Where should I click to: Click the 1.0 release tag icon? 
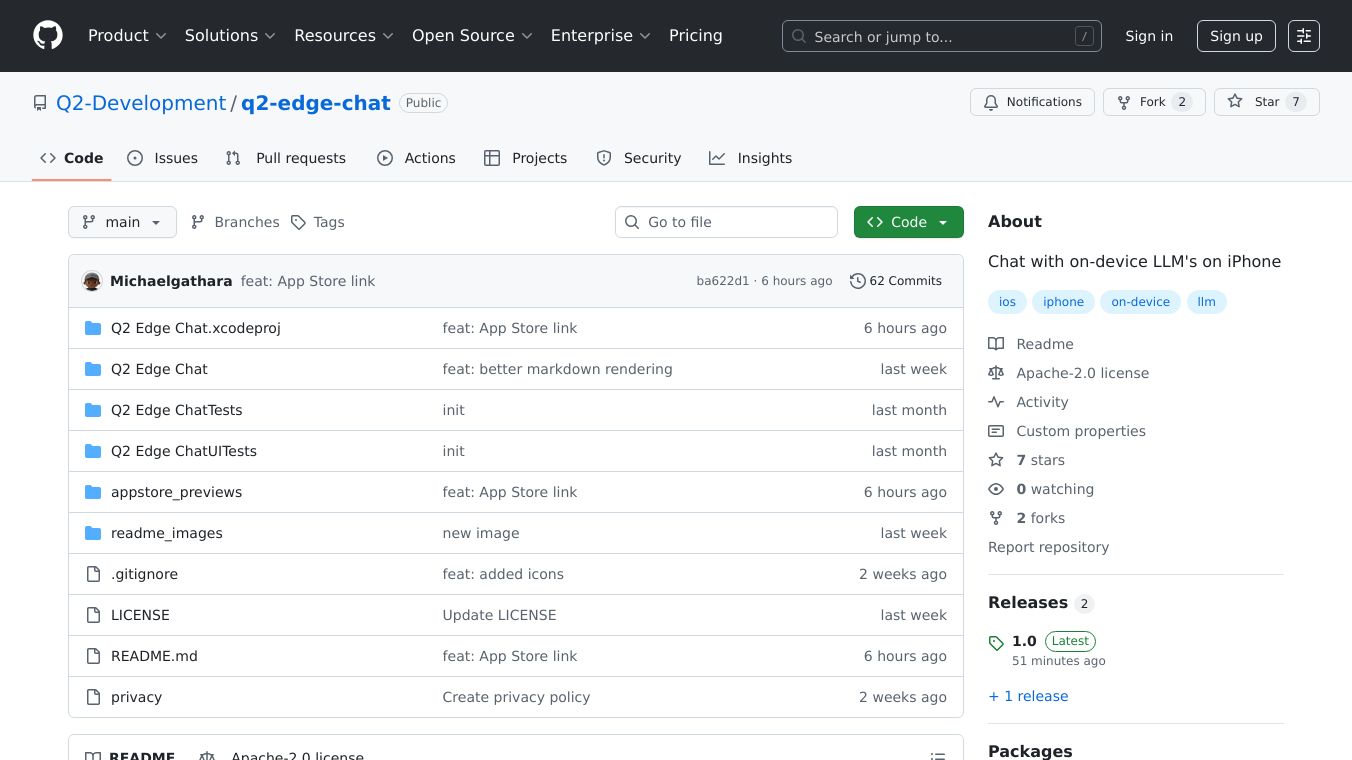[x=996, y=643]
